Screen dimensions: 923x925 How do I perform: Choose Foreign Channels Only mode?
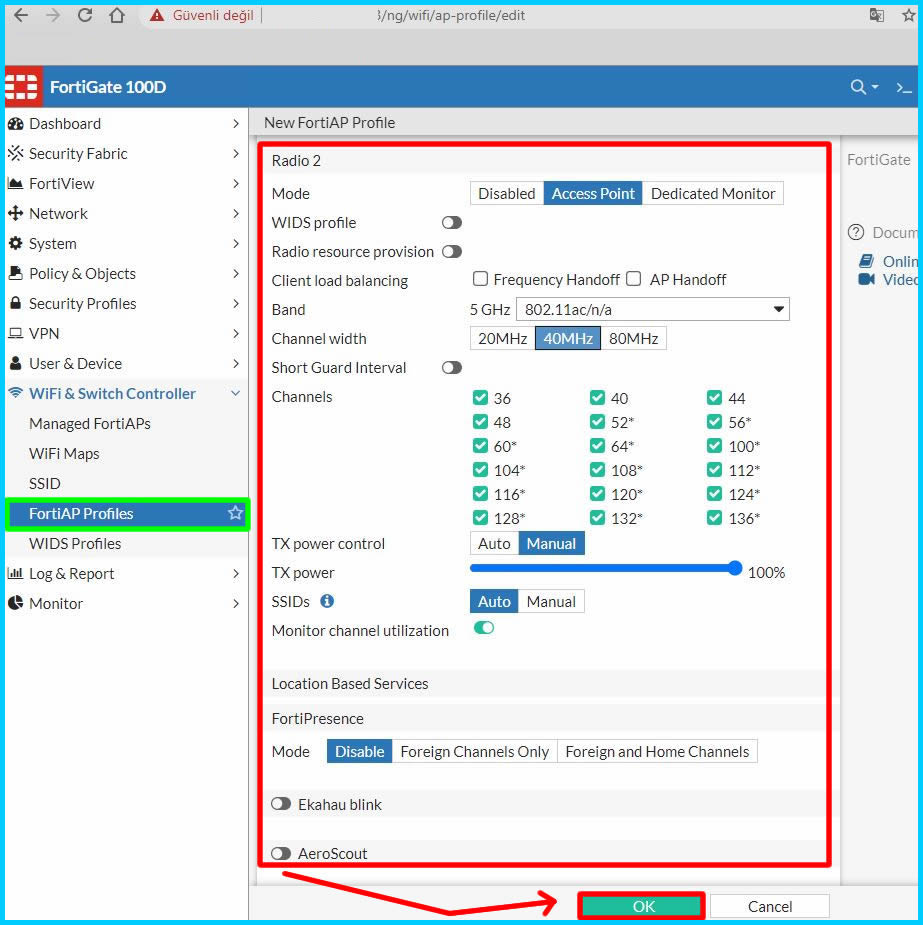(474, 752)
